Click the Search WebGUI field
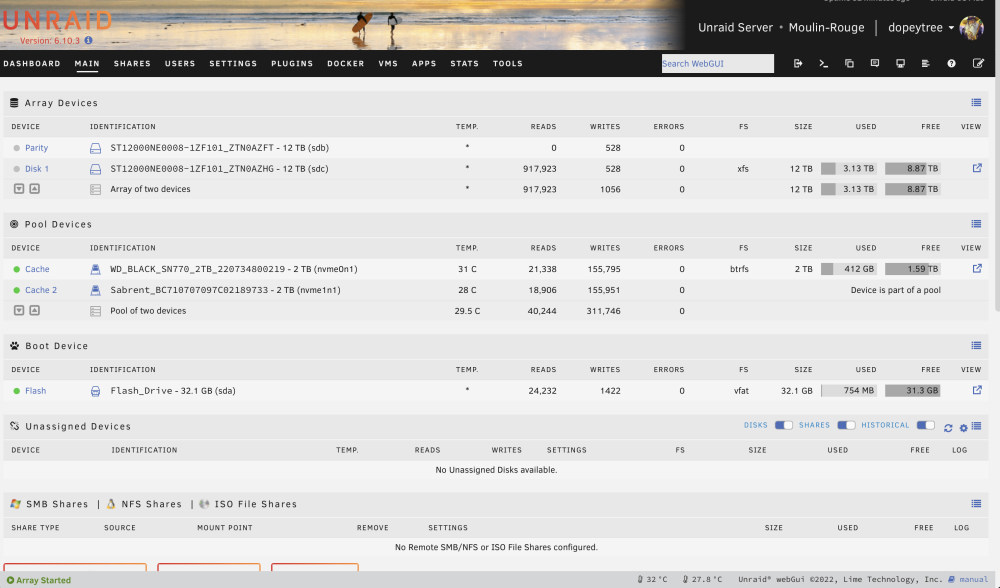The width and height of the screenshot is (1000, 588). point(717,63)
